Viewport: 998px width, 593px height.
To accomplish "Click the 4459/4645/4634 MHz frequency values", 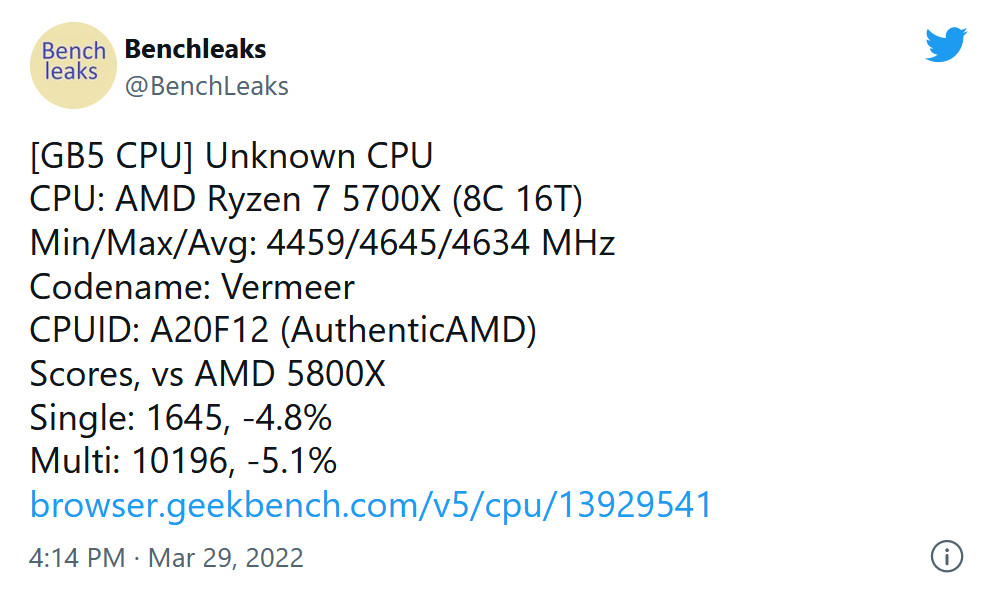I will 440,243.
